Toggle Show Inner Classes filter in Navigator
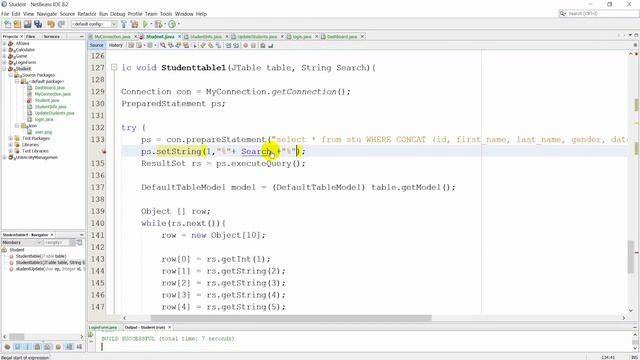Viewport: 640px width, 360px height. coord(48,347)
